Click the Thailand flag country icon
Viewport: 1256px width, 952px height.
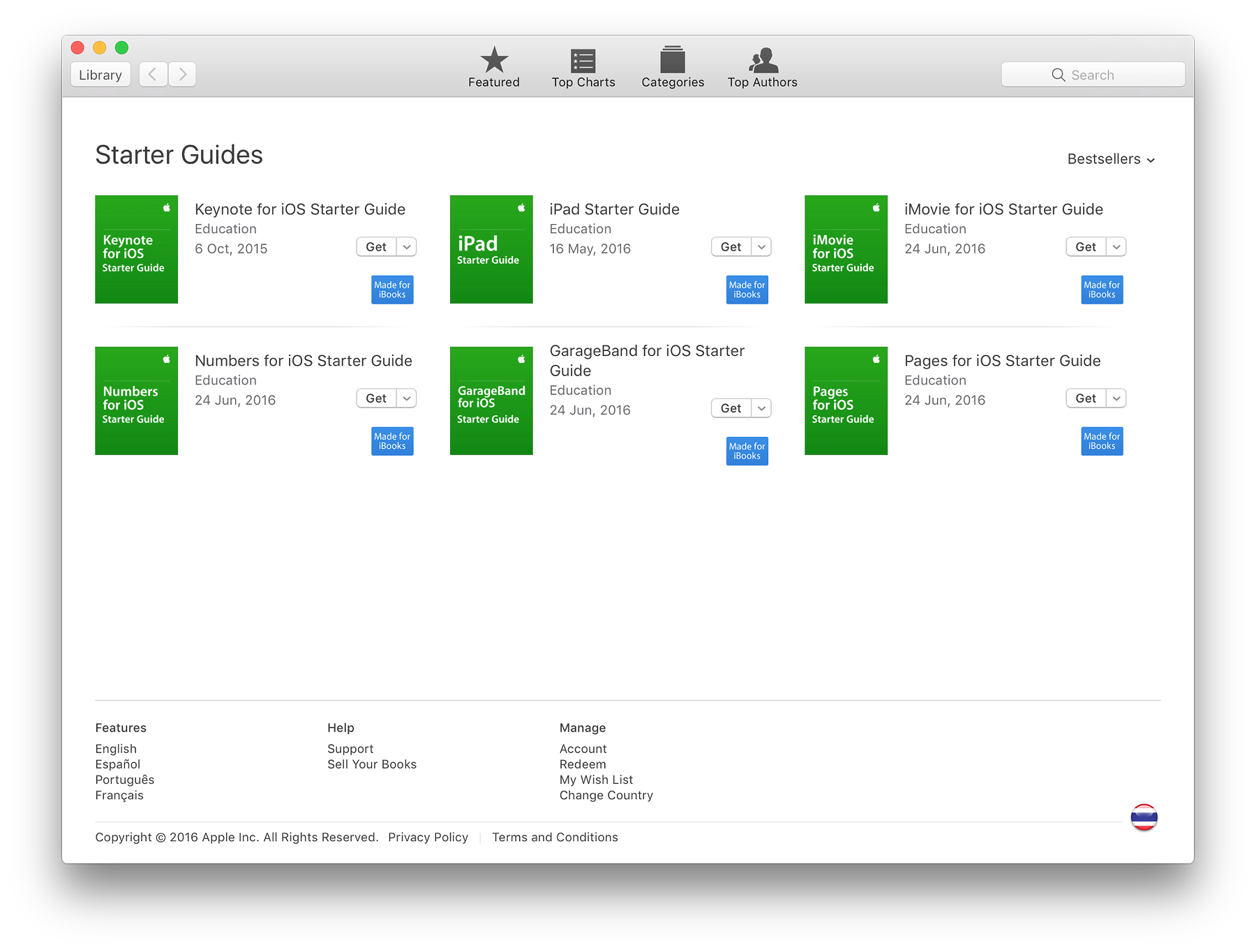tap(1144, 817)
